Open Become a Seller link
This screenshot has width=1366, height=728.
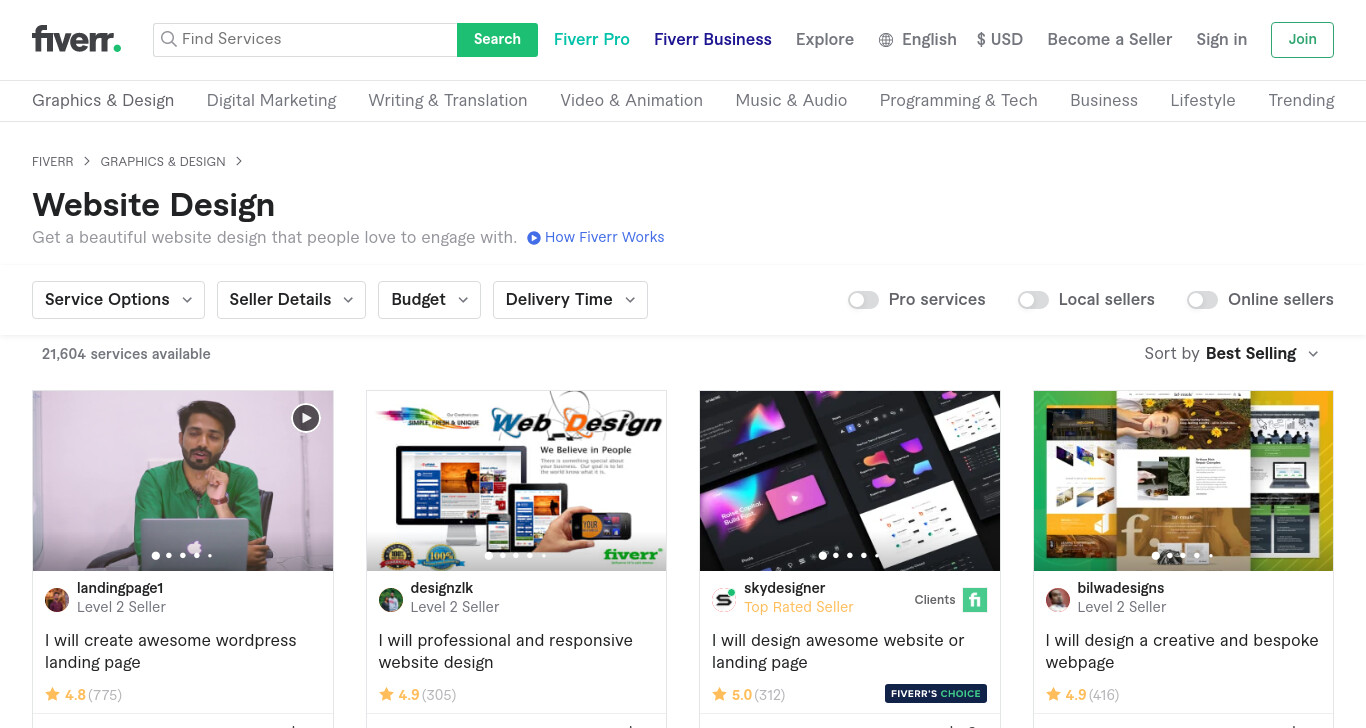[x=1109, y=40]
